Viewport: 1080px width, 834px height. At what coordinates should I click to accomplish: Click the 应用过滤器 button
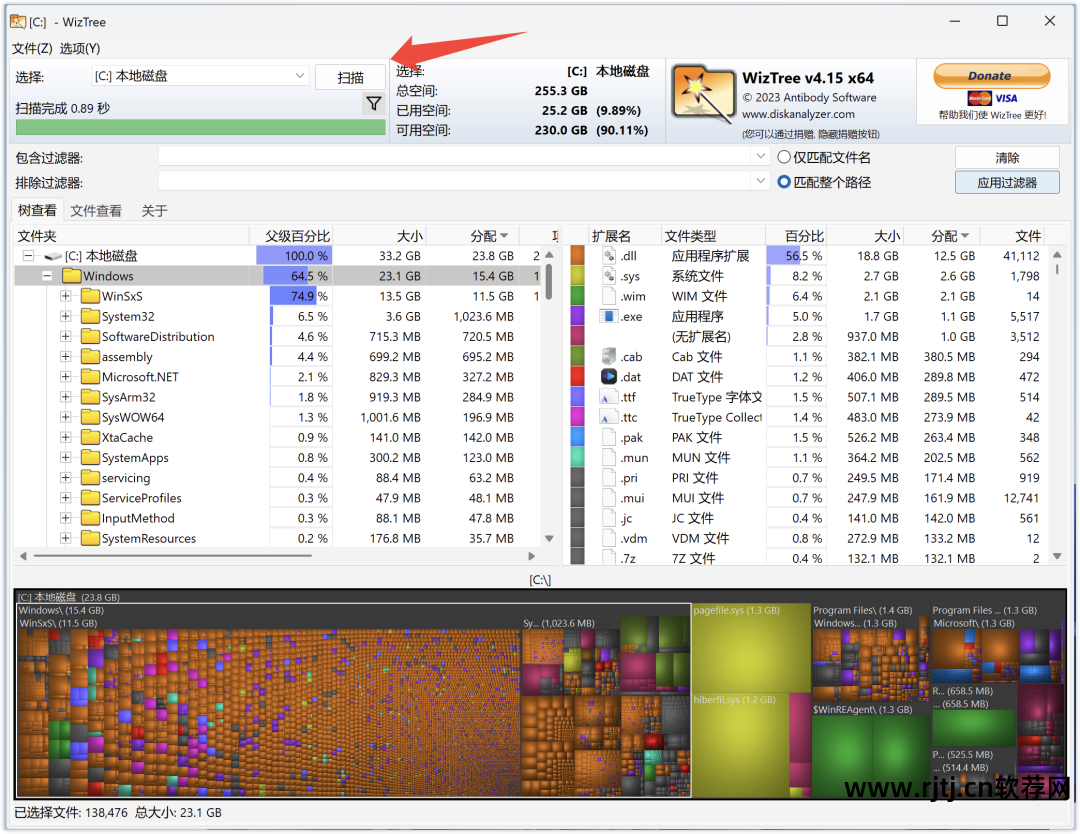(x=1007, y=183)
